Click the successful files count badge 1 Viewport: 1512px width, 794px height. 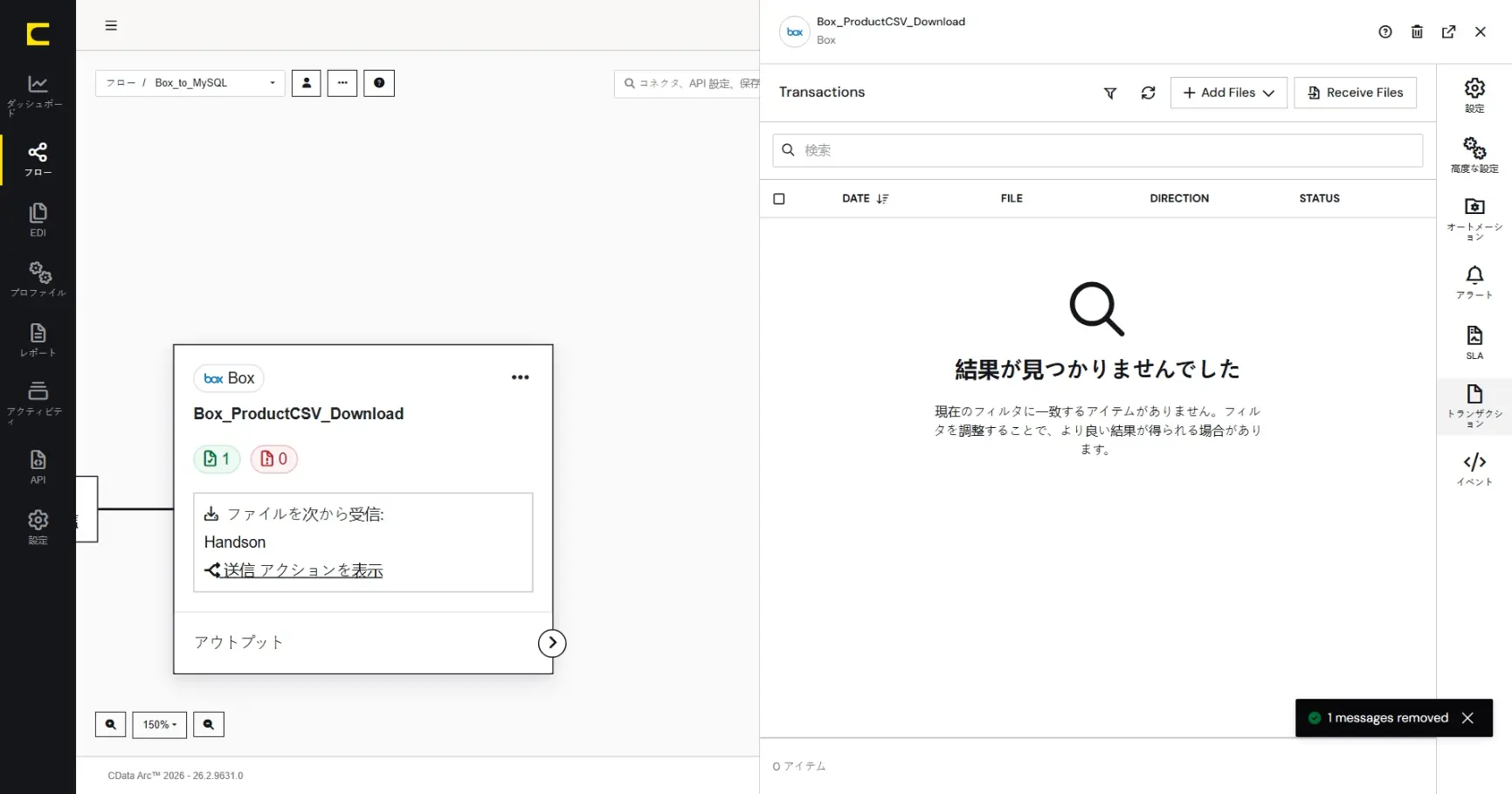tap(217, 459)
